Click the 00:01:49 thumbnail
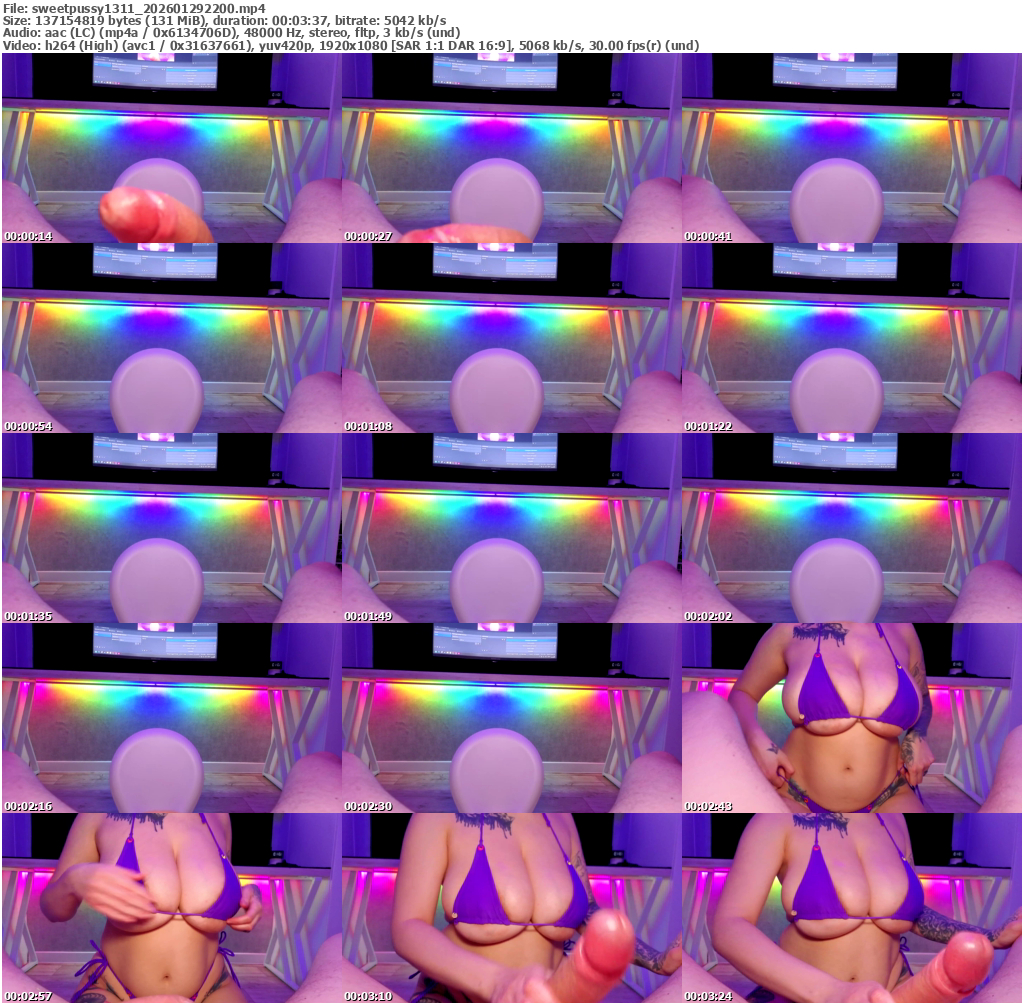The height and width of the screenshot is (1003, 1024). 511,528
